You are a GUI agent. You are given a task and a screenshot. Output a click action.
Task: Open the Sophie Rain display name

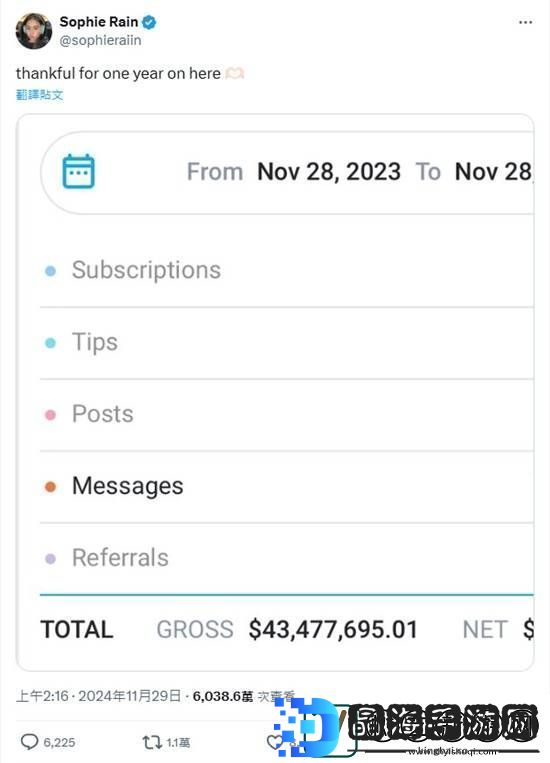[x=99, y=21]
